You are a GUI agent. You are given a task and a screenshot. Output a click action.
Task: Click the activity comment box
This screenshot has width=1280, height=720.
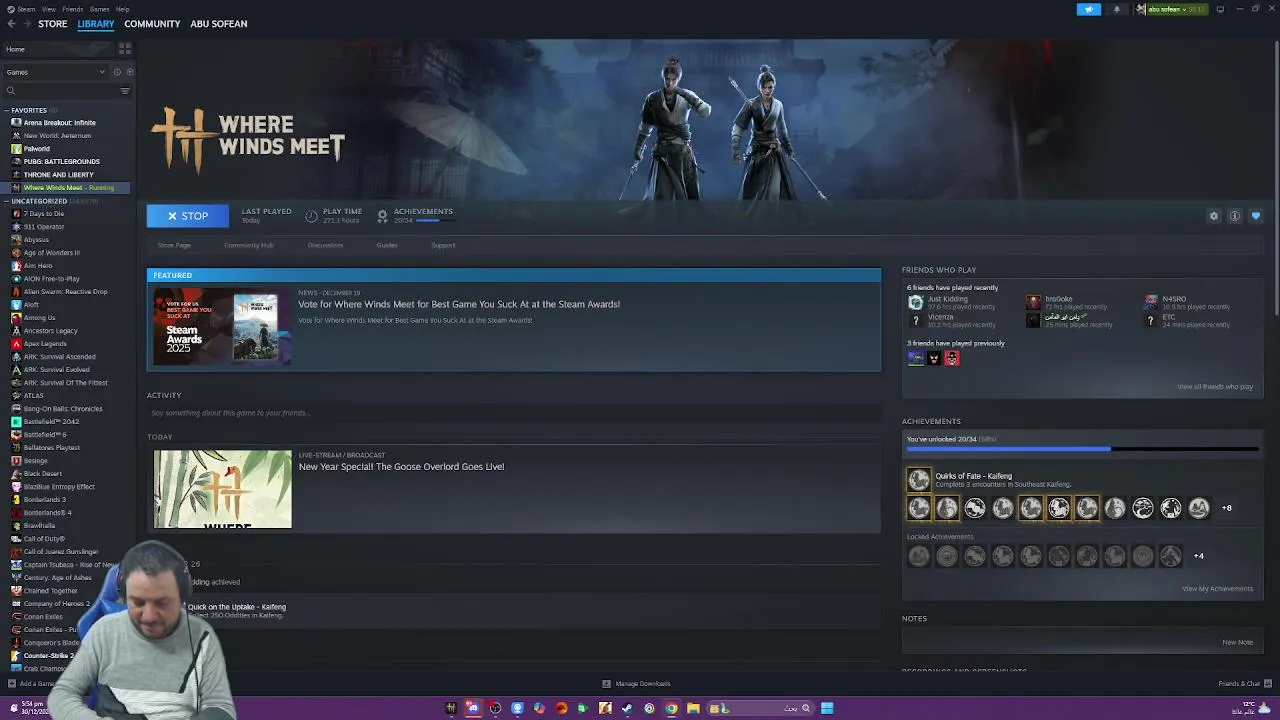[514, 413]
